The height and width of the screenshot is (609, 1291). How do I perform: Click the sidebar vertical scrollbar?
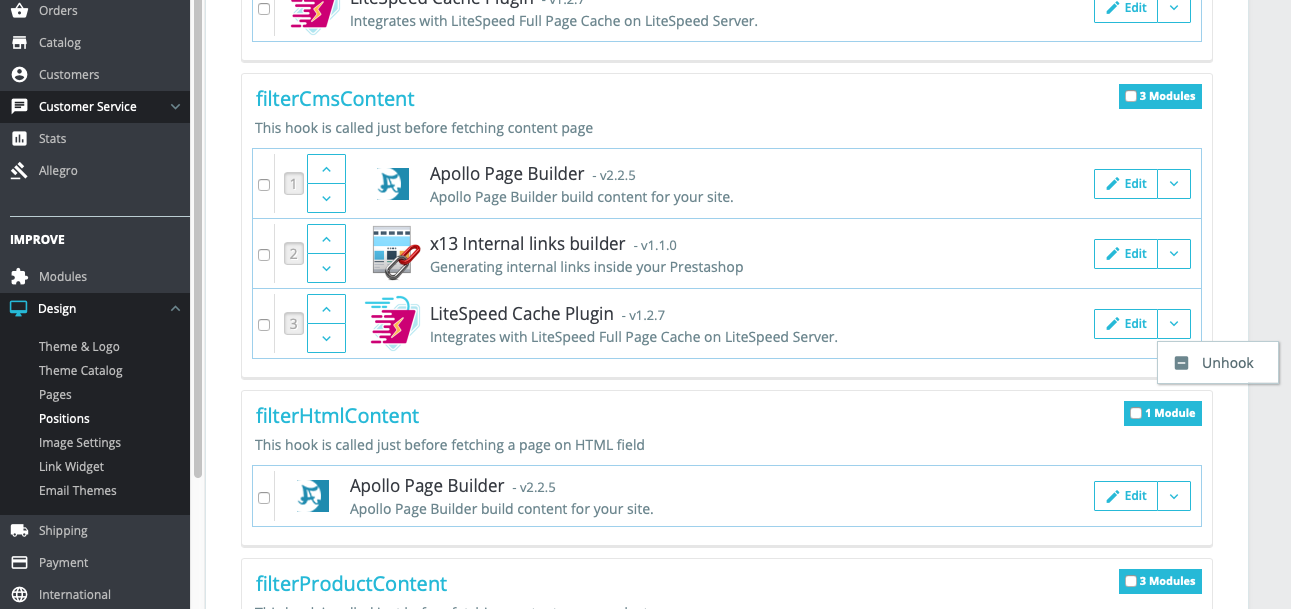[197, 240]
